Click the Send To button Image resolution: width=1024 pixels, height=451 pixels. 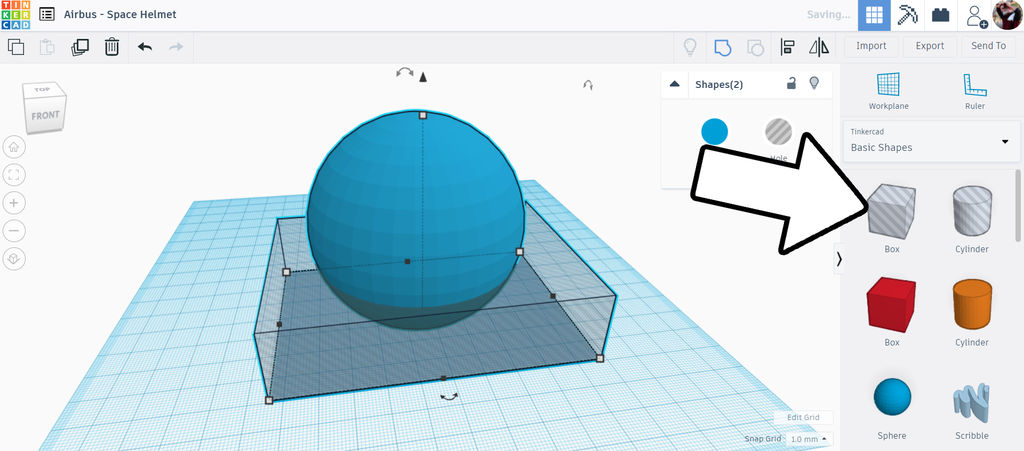[989, 46]
